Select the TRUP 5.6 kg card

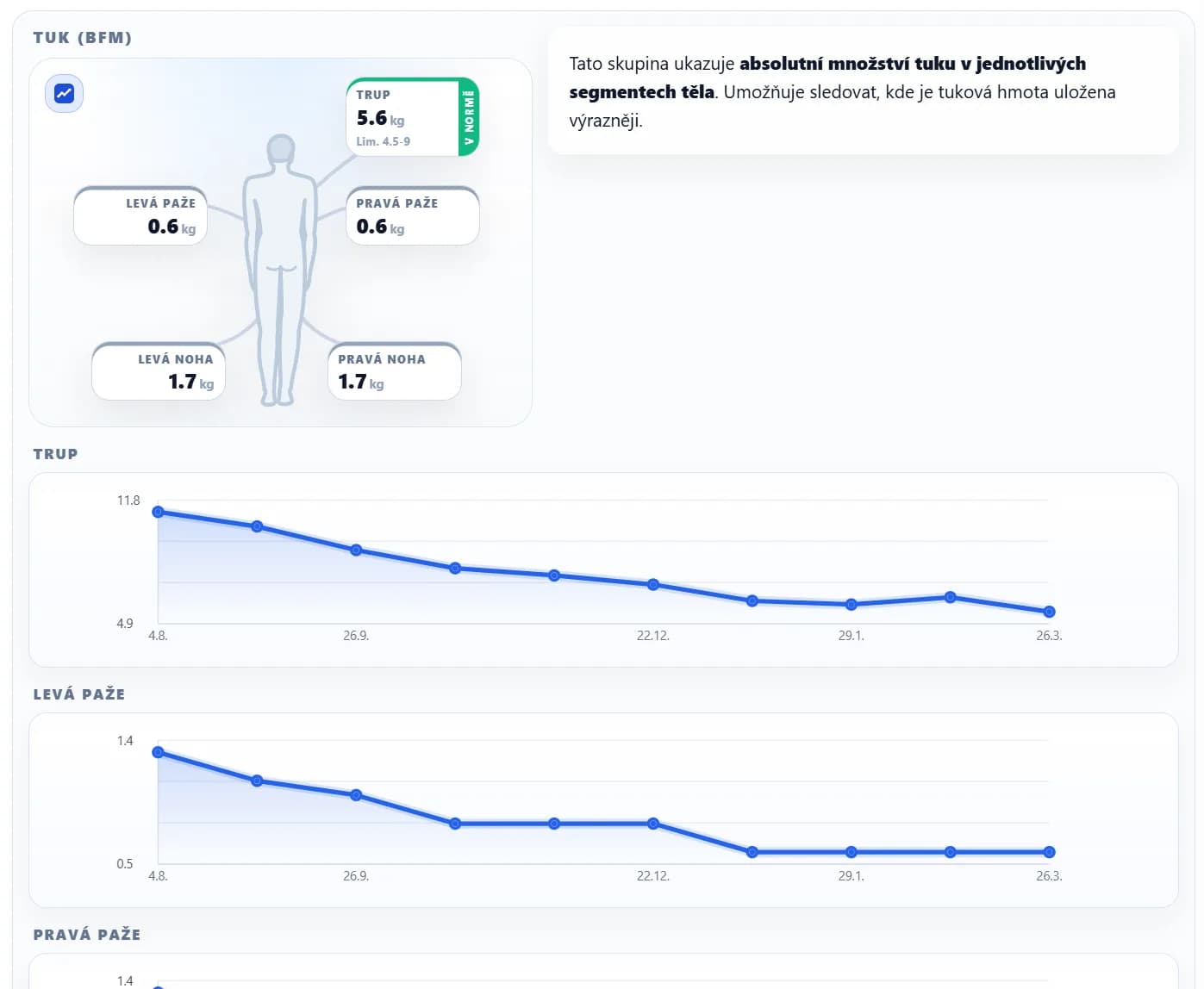[x=412, y=117]
